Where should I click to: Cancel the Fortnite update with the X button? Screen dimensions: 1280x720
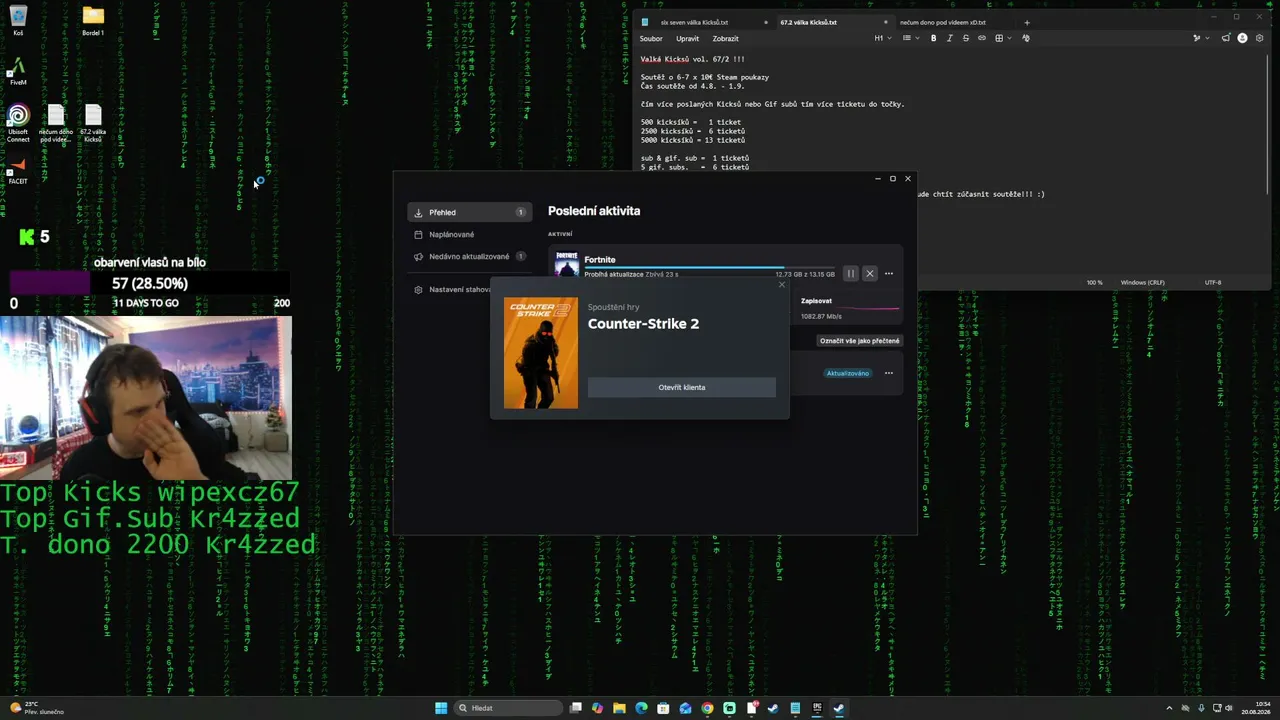pyautogui.click(x=869, y=273)
